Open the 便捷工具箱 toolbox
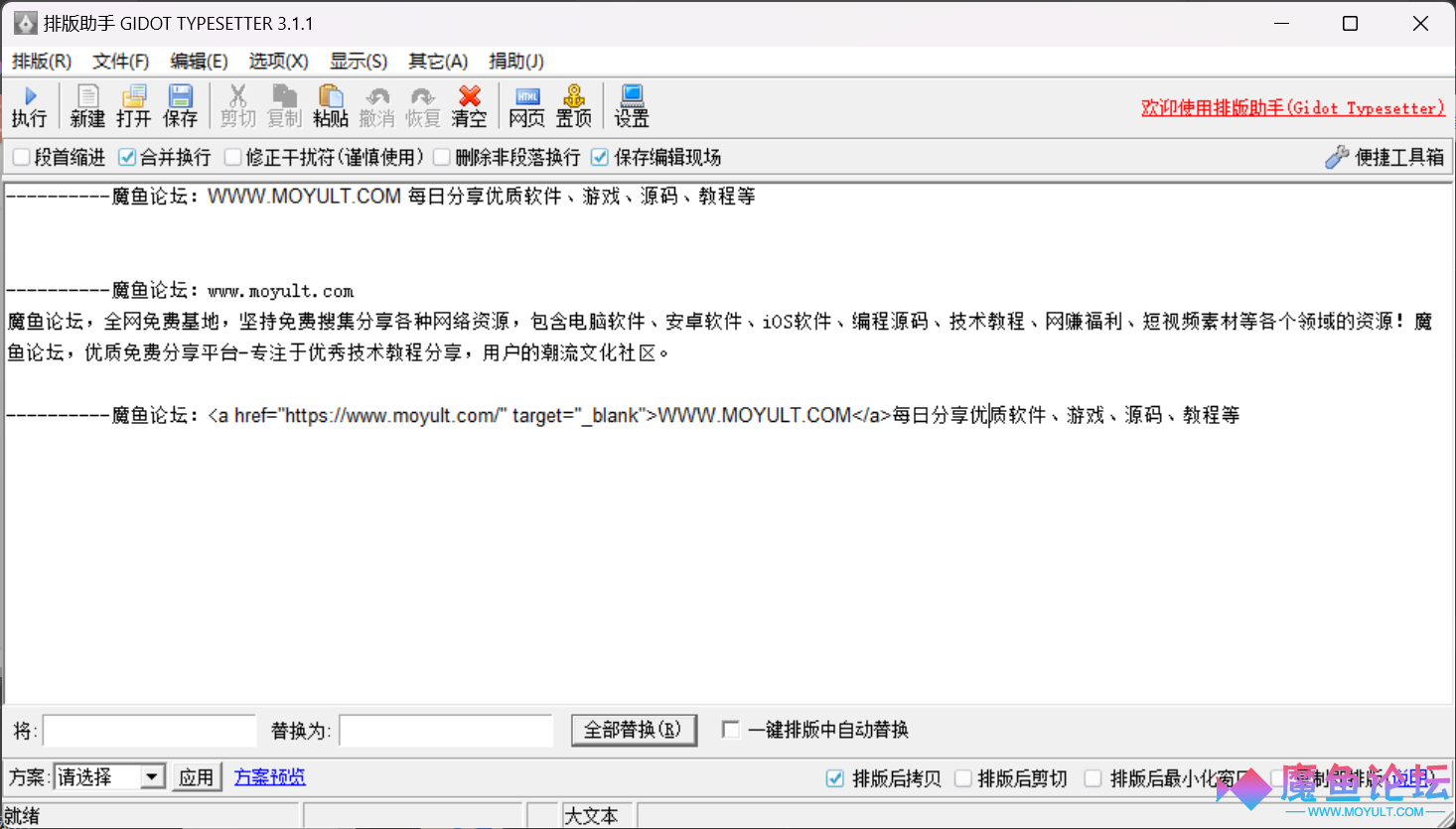 pos(1384,157)
